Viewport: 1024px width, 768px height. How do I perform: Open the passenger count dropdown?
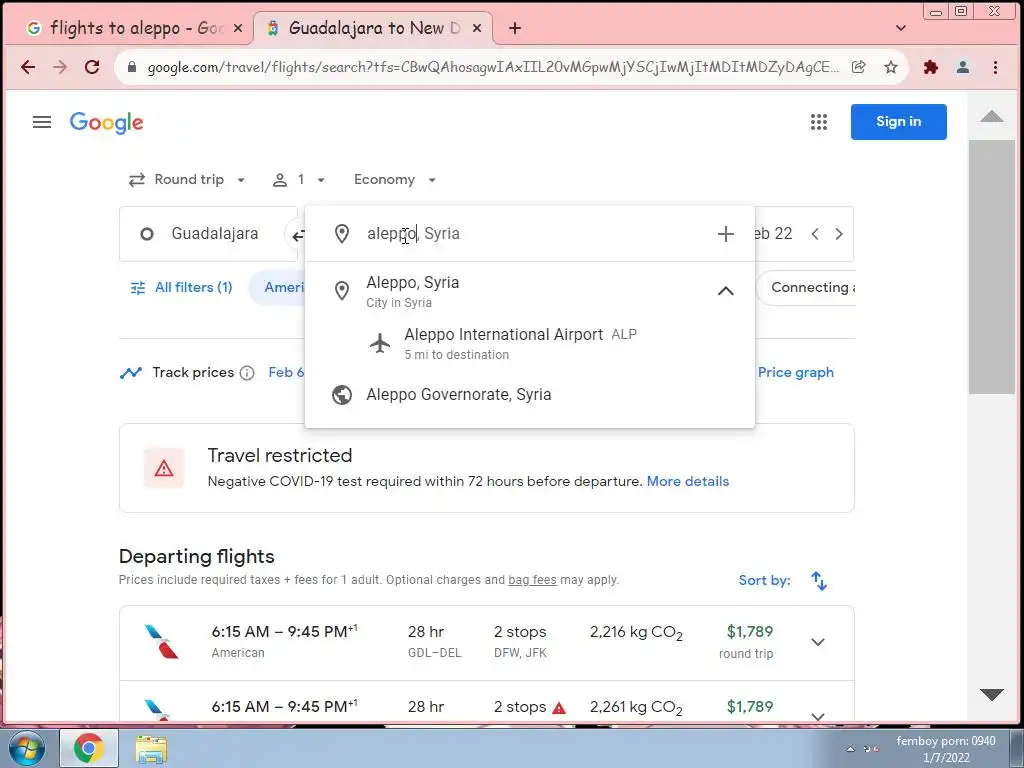coord(299,180)
